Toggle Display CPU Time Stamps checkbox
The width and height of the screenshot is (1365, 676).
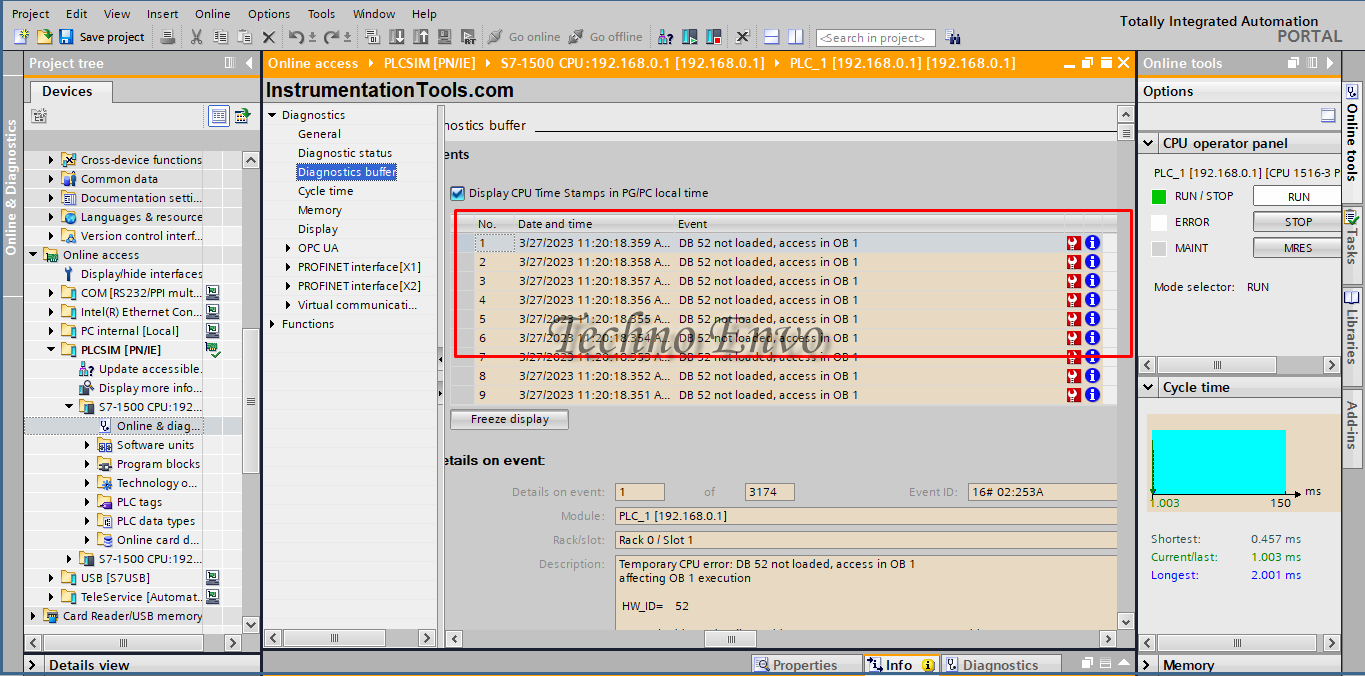point(458,193)
